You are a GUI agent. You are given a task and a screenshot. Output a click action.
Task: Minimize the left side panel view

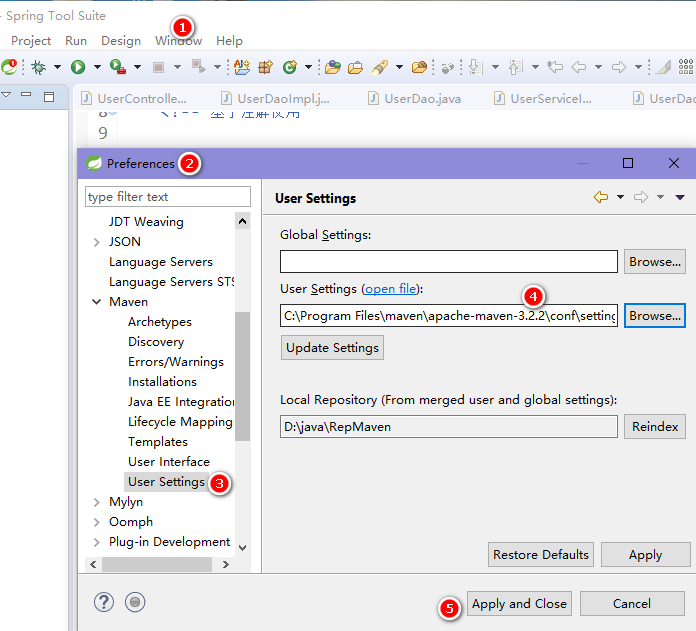[x=26, y=94]
